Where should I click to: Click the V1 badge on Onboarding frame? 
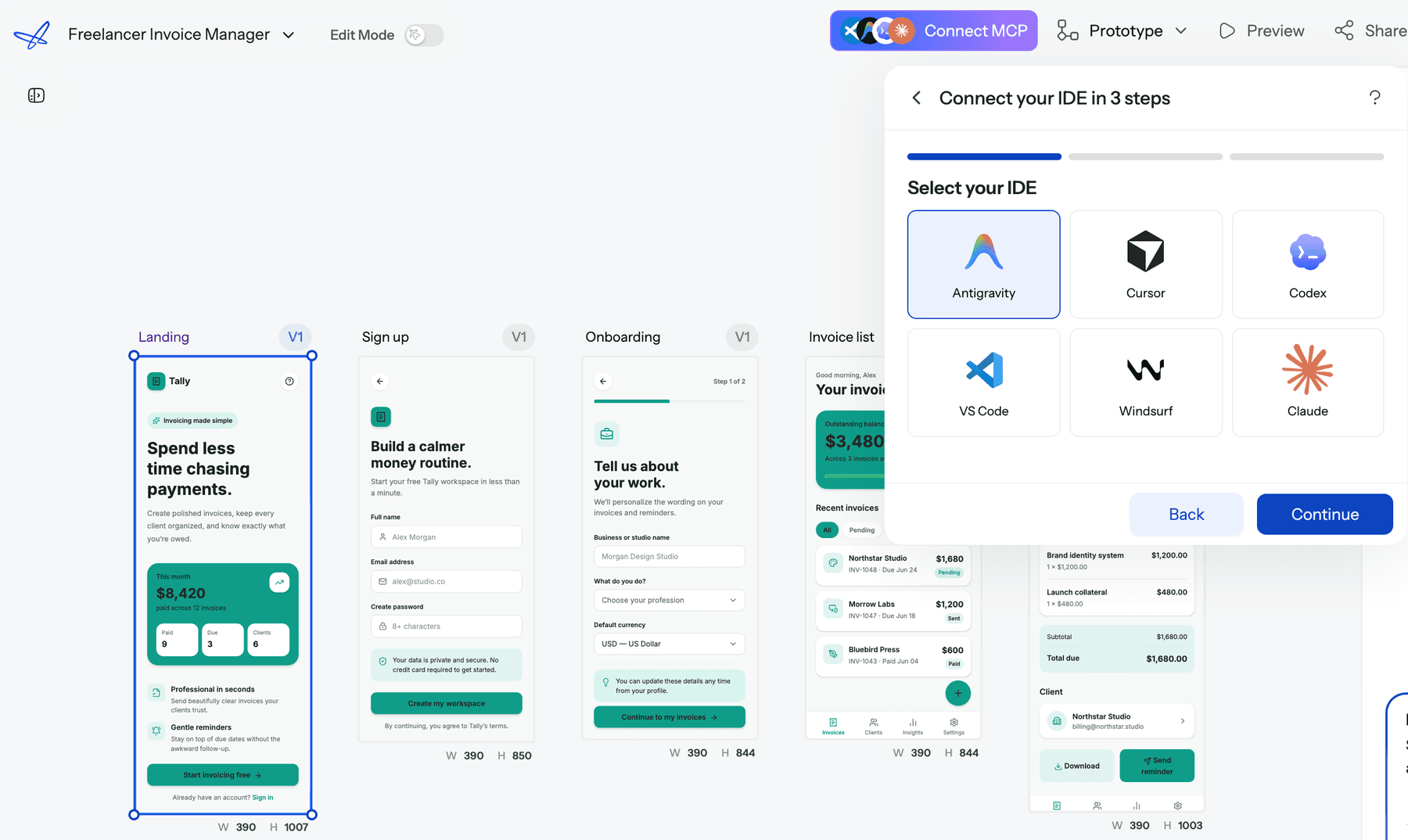coord(742,337)
